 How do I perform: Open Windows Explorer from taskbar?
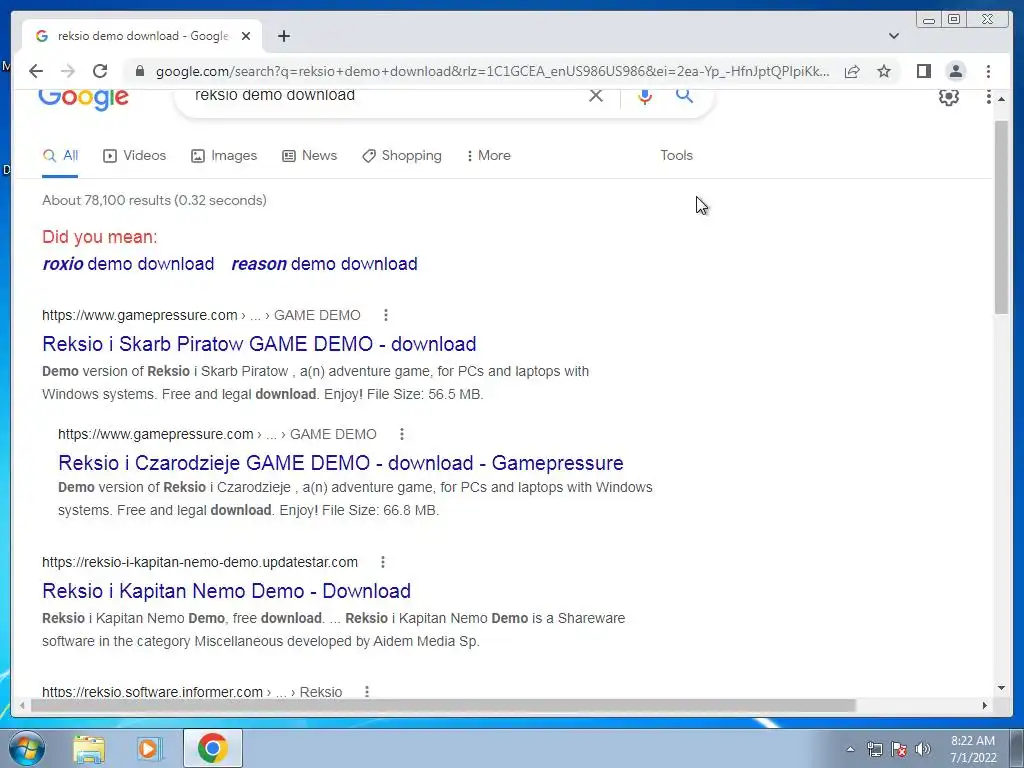(89, 748)
